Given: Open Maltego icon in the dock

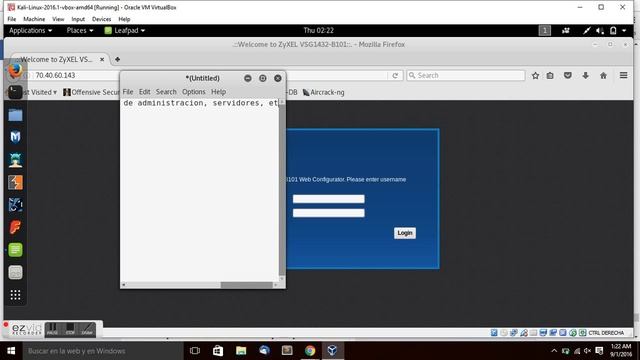Looking at the screenshot, I should click(15, 204).
